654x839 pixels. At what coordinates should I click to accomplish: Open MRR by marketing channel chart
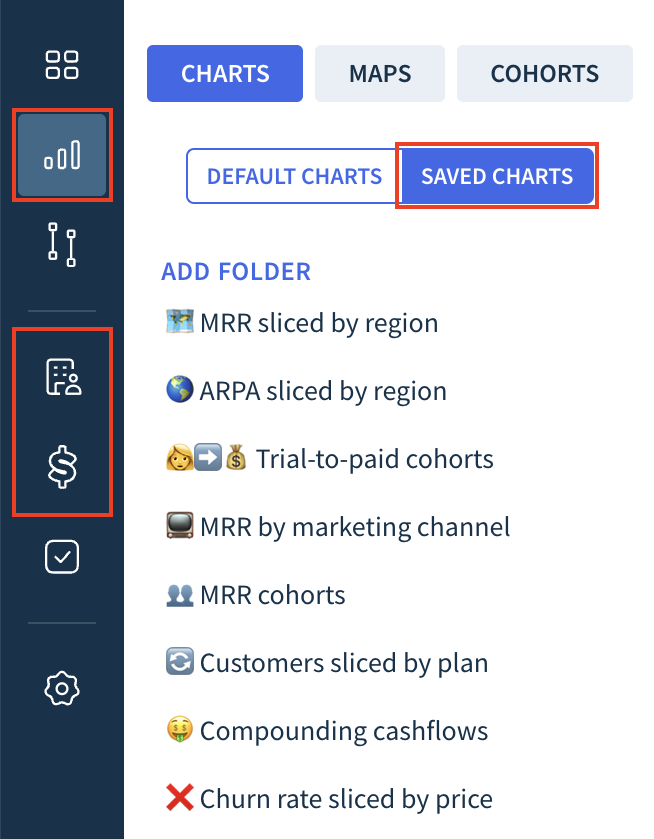(x=338, y=527)
